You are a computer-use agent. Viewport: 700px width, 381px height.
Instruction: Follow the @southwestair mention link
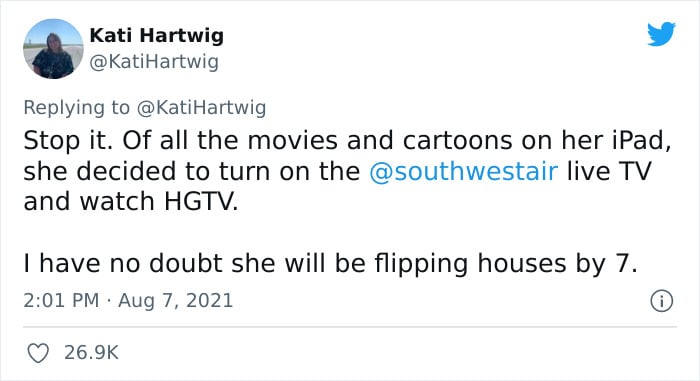463,172
